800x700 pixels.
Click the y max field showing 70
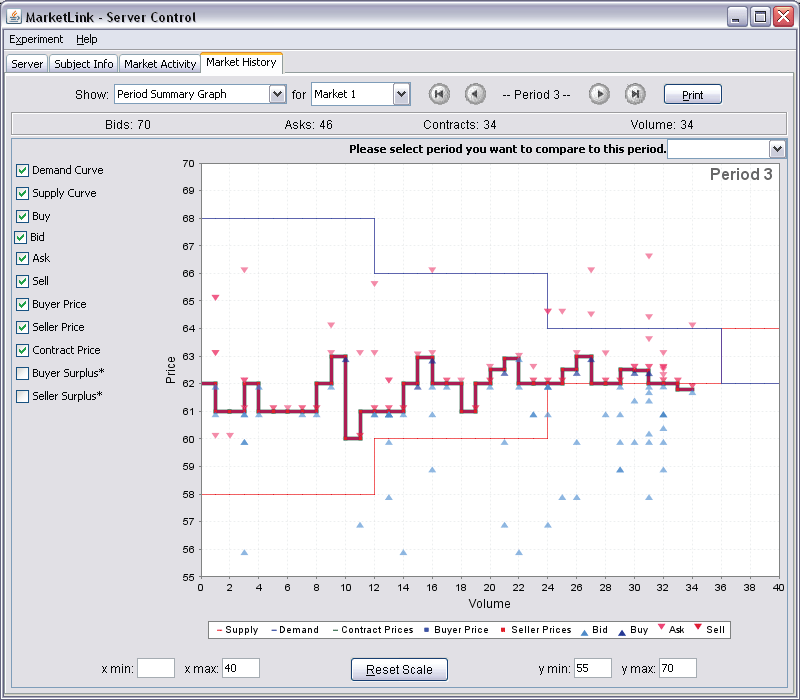[x=678, y=668]
